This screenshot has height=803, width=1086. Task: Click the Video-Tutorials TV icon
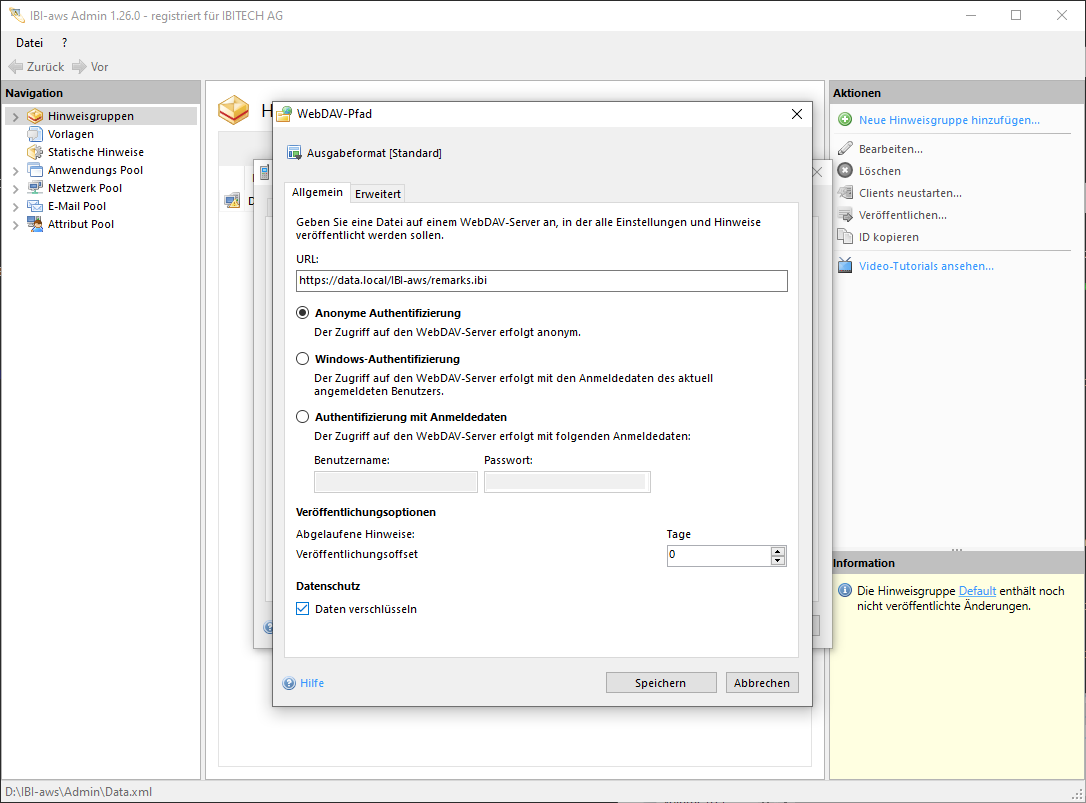(x=845, y=266)
